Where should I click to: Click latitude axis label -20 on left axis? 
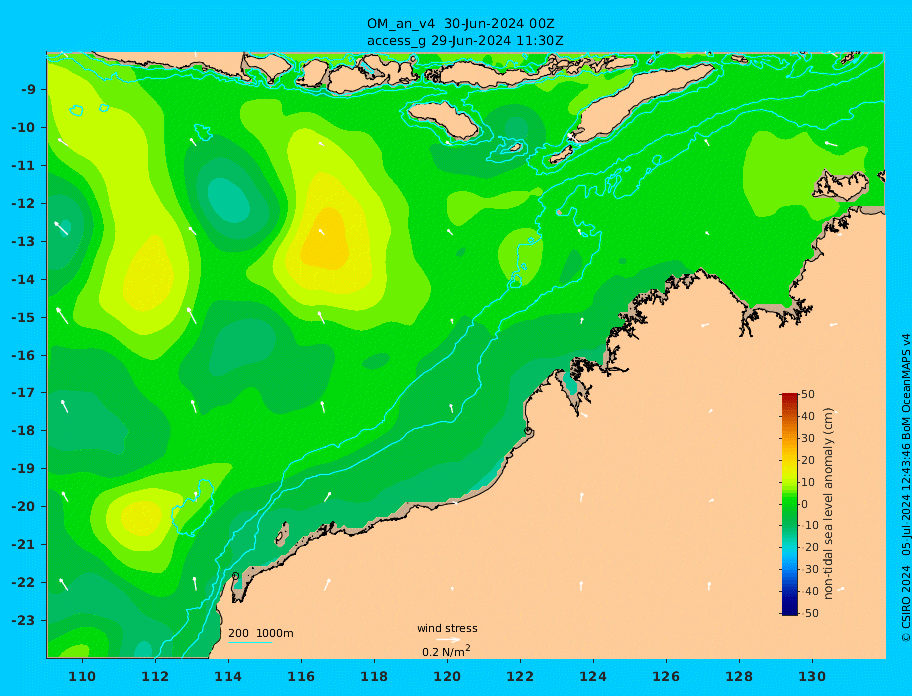[x=24, y=506]
